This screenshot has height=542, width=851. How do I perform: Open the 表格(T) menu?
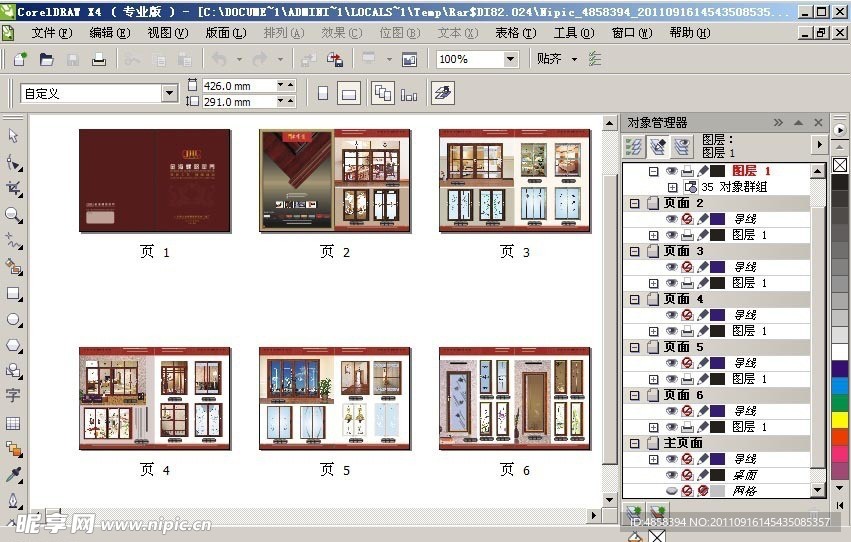click(514, 32)
